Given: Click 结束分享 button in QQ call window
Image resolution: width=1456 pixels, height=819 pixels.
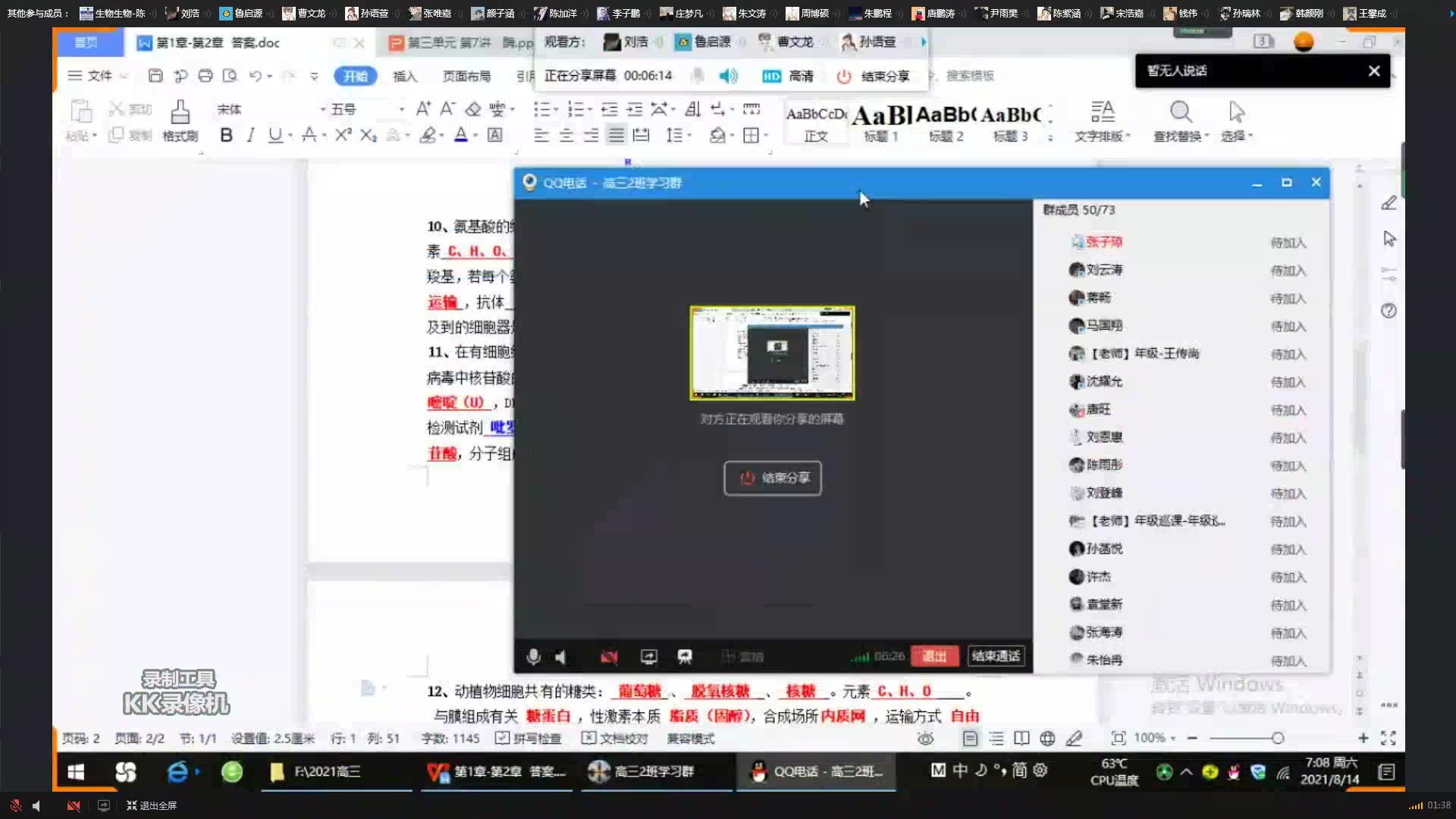Looking at the screenshot, I should click(773, 478).
